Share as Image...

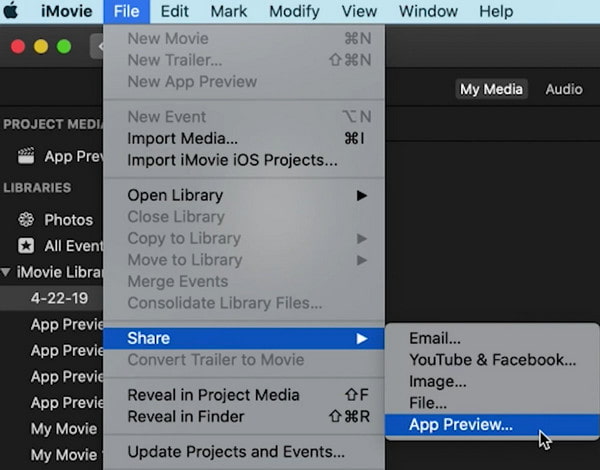click(x=492, y=382)
